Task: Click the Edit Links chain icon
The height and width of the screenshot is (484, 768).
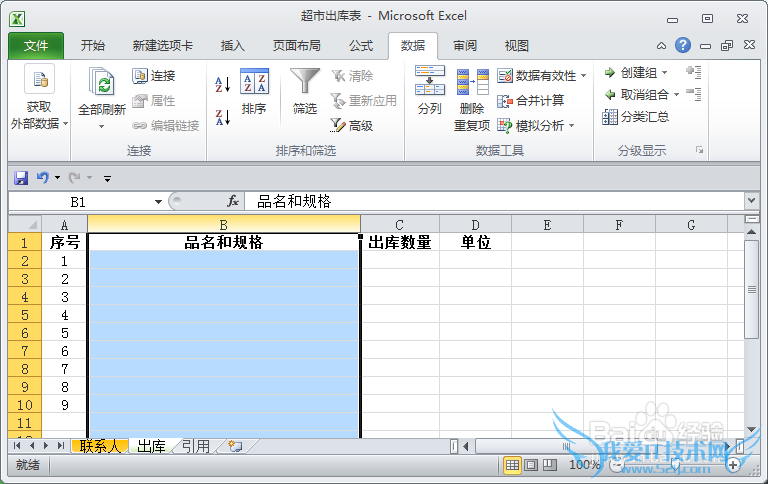Action: click(x=140, y=126)
